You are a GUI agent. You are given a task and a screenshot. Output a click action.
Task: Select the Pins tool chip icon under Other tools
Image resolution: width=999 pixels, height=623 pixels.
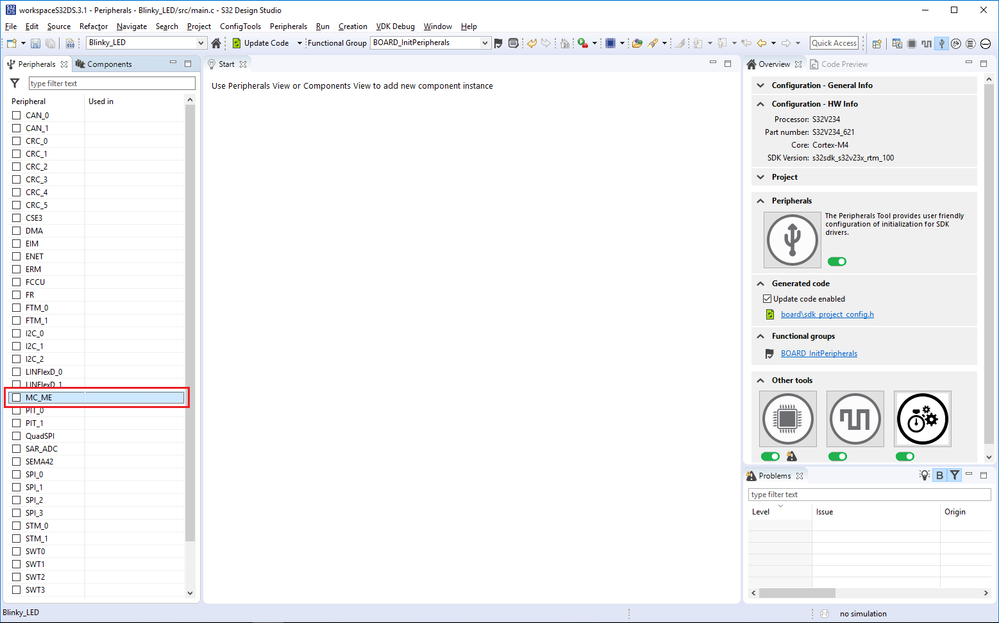[787, 418]
